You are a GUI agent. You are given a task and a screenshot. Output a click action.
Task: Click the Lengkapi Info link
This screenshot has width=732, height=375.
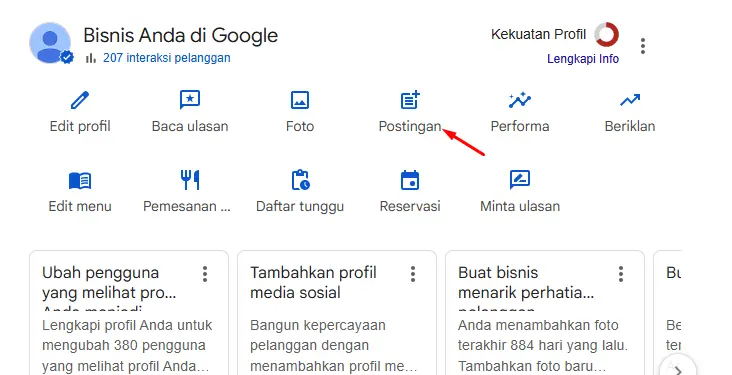pyautogui.click(x=583, y=59)
